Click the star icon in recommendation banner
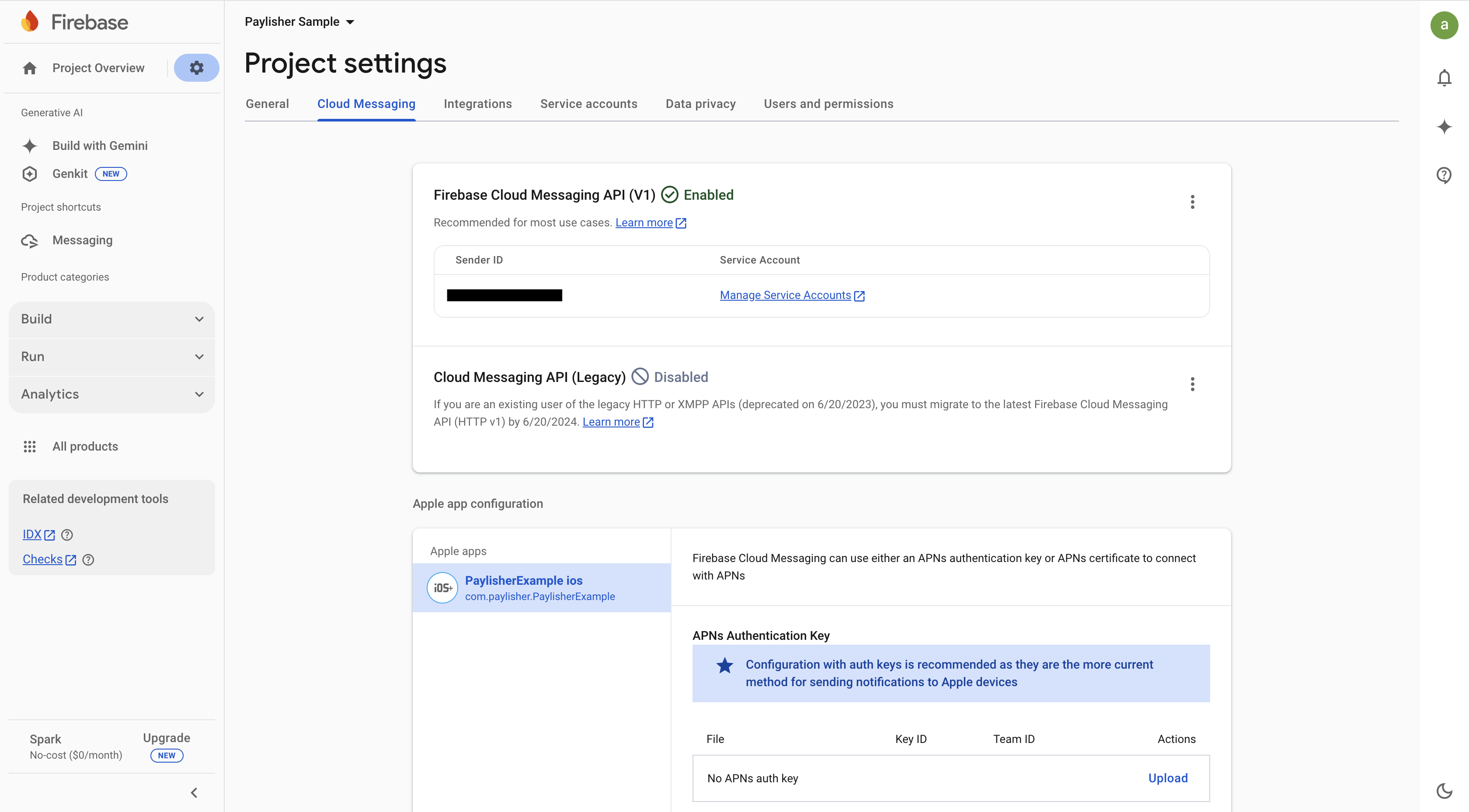 (724, 666)
